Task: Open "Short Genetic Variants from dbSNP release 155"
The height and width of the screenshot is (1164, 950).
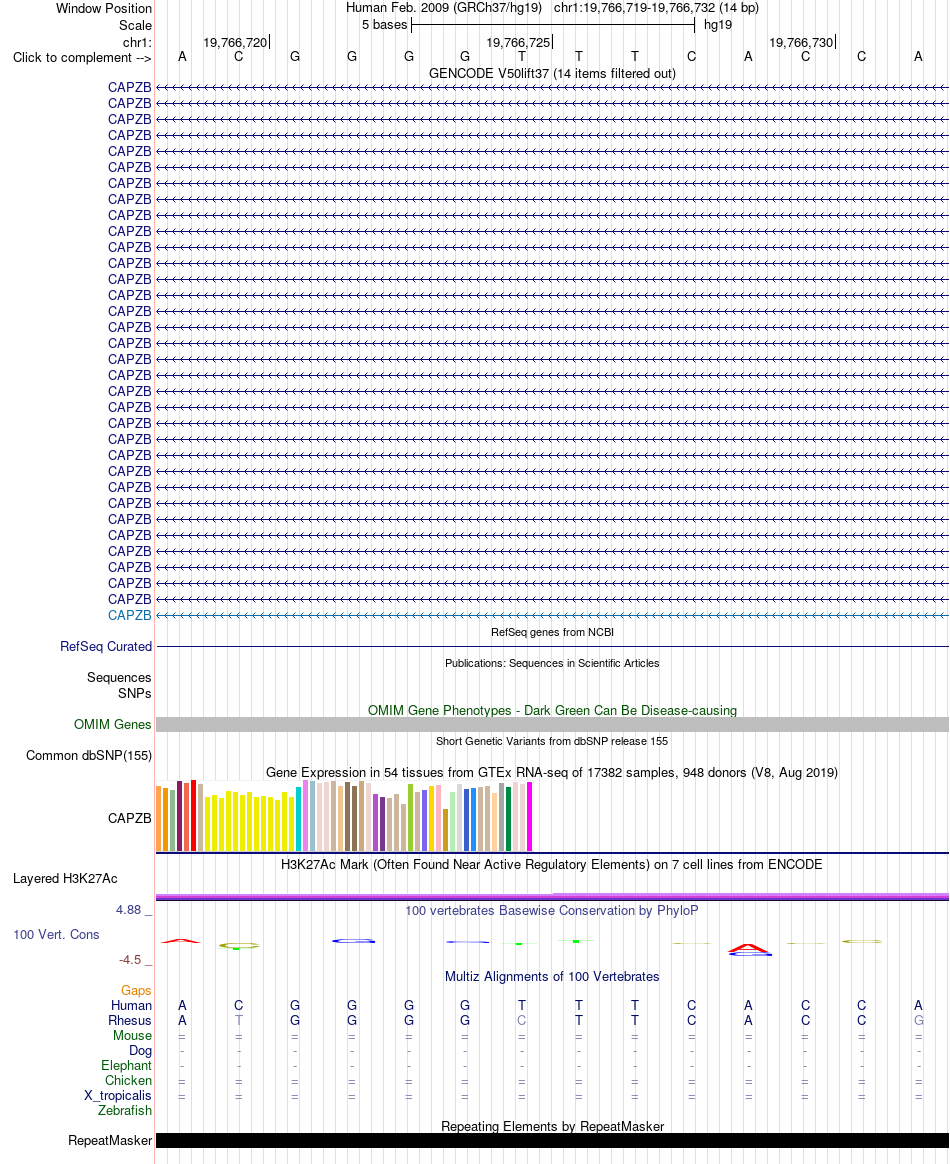Action: 552,742
